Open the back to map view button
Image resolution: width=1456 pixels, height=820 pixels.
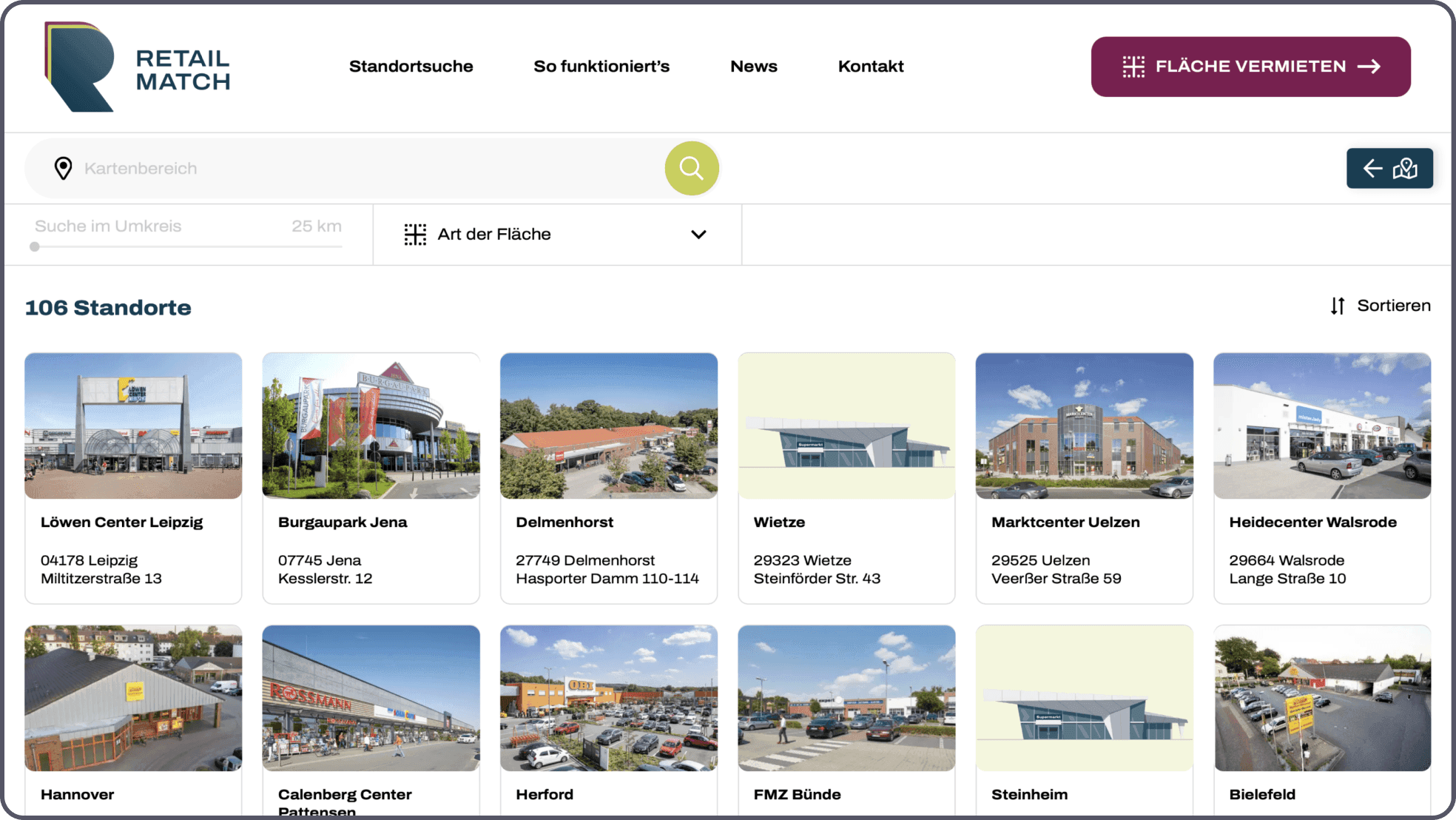pos(1389,168)
